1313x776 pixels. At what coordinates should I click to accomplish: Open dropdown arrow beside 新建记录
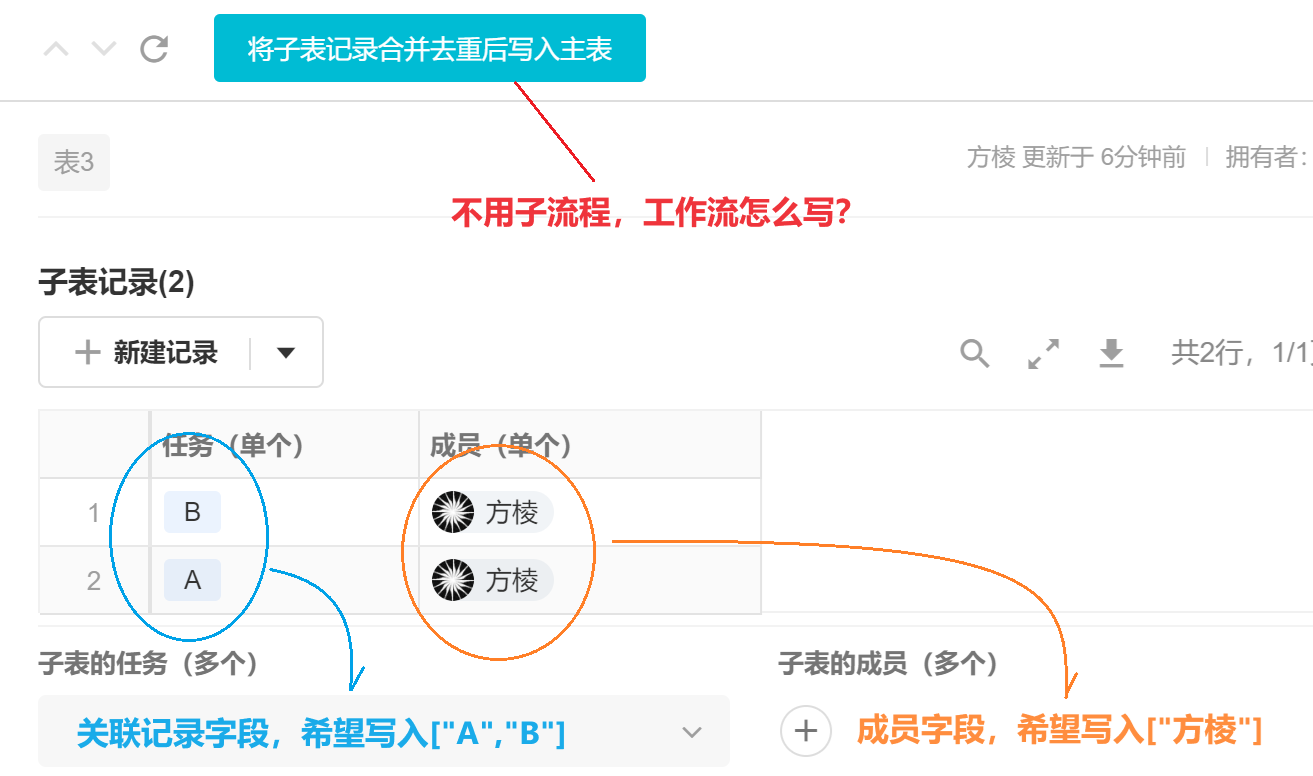click(x=286, y=352)
